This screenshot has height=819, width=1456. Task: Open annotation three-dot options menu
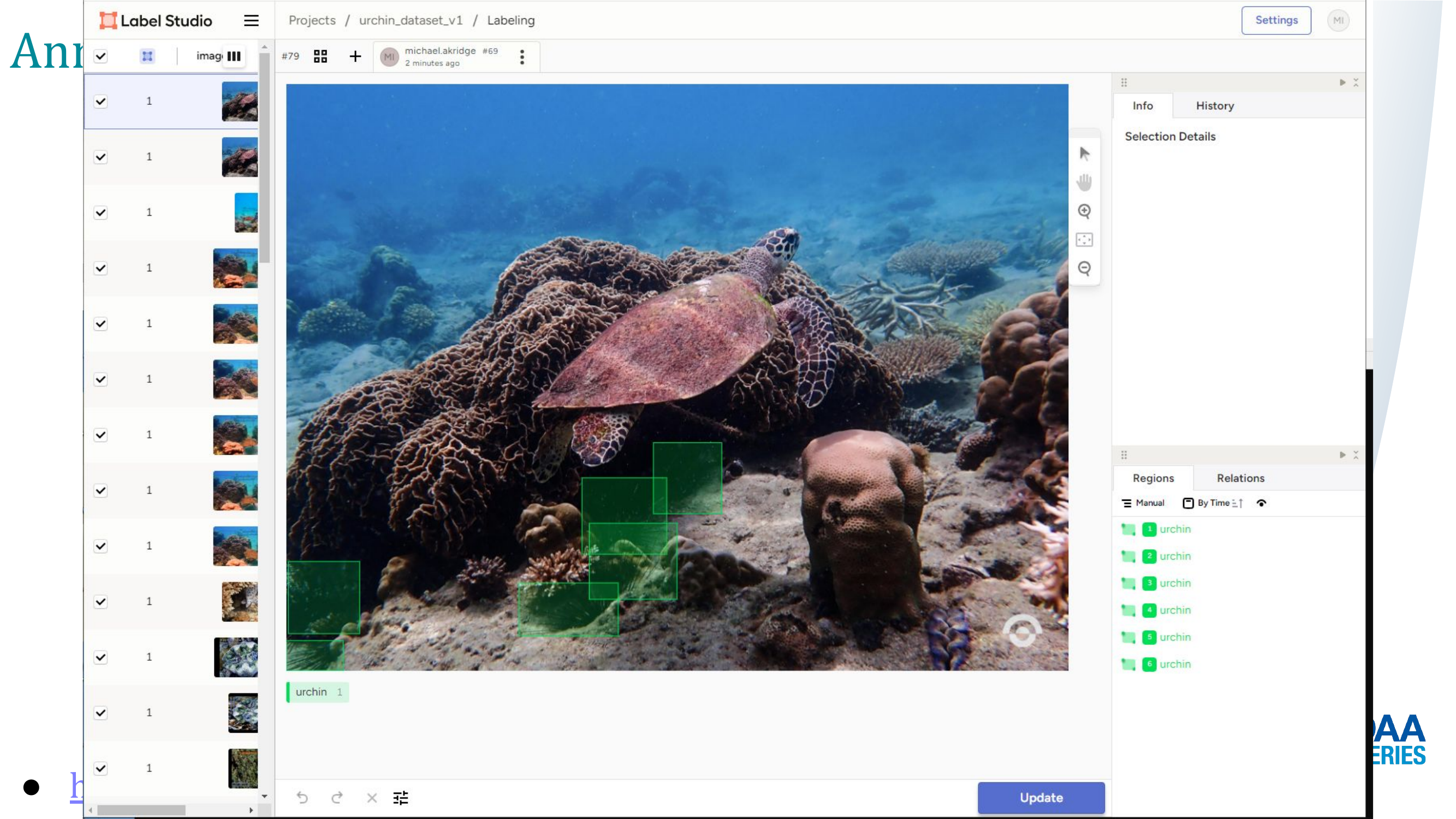(522, 57)
